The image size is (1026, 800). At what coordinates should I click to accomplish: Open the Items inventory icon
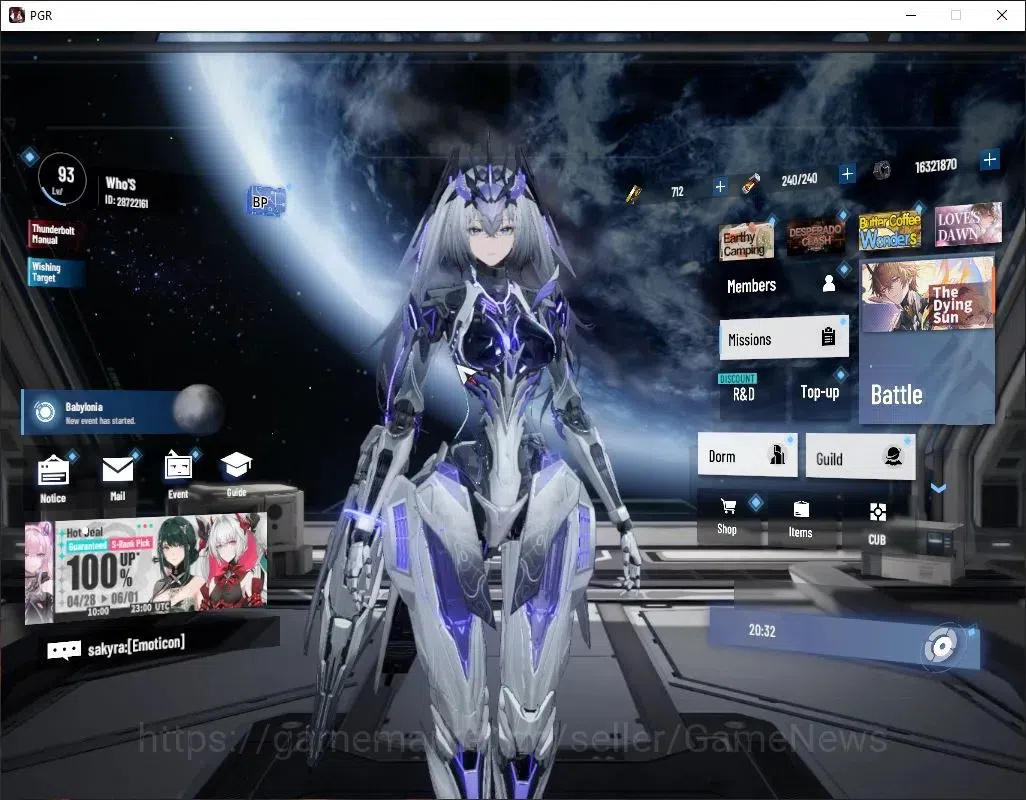click(x=801, y=510)
